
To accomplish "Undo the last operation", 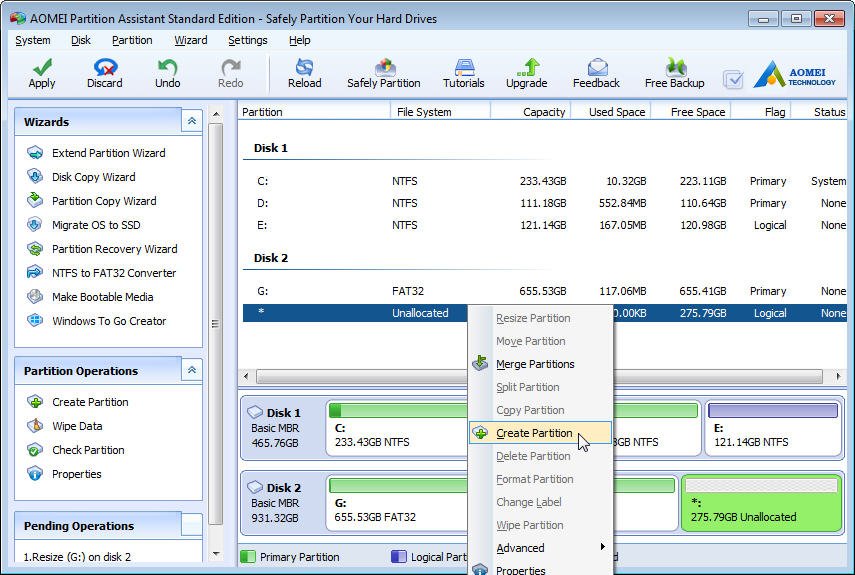I will (167, 73).
